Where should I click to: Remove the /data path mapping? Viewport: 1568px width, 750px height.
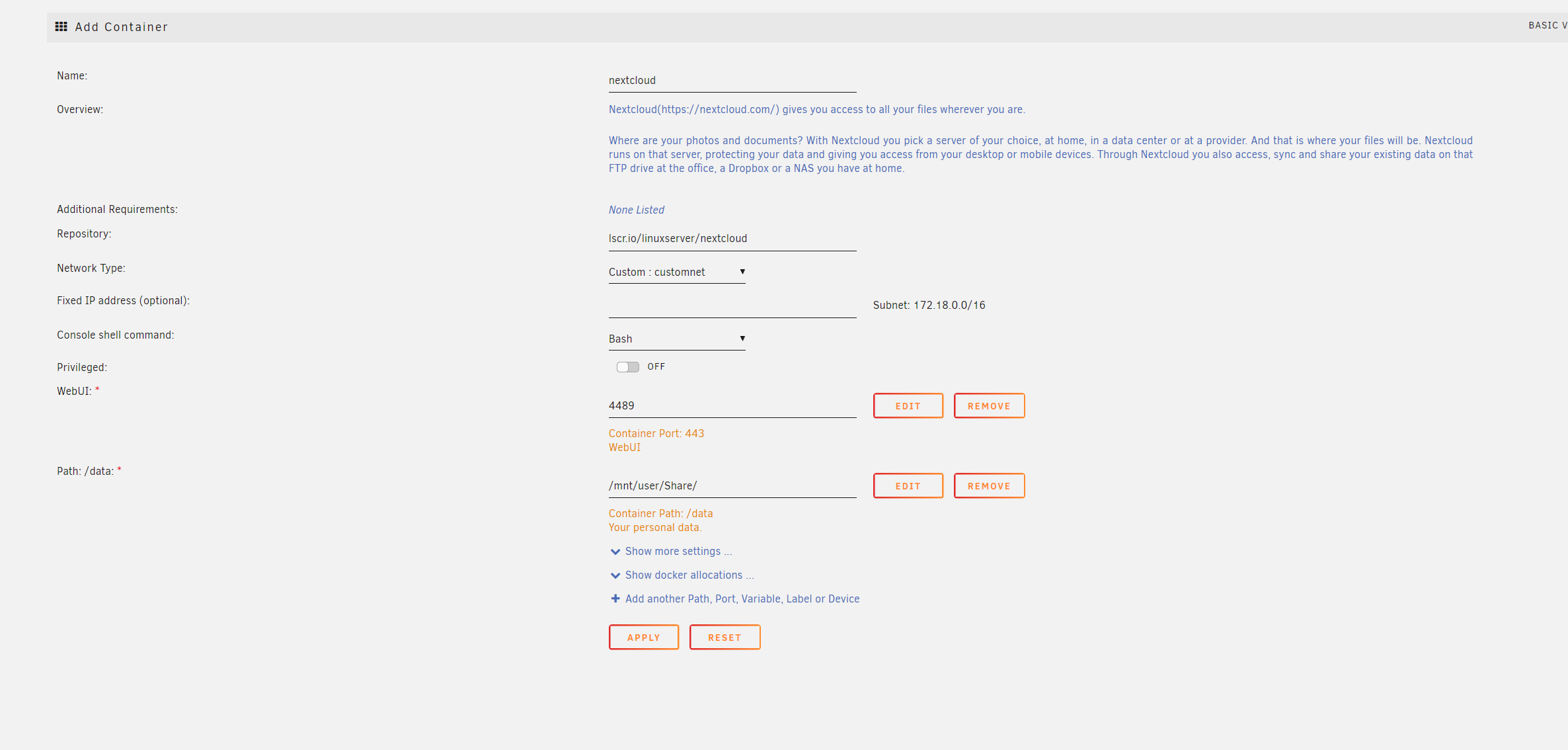(989, 486)
